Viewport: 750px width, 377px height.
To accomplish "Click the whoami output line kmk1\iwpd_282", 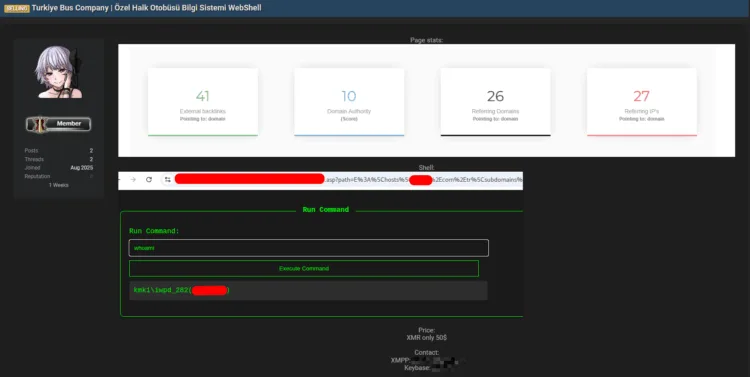I will tap(182, 290).
